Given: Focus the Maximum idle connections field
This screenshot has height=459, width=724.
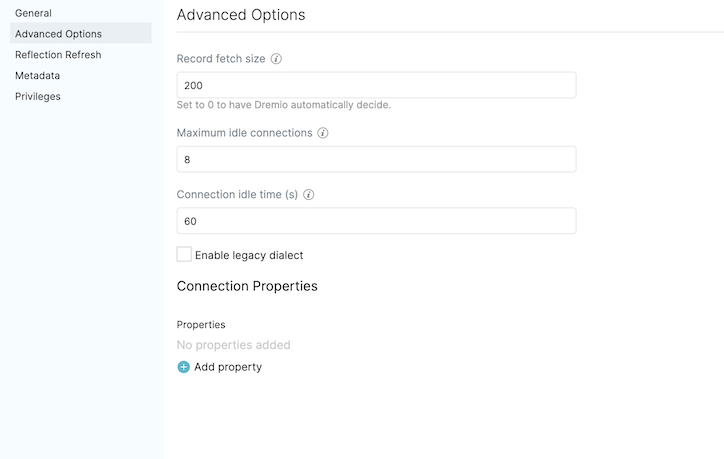Looking at the screenshot, I should 376,159.
